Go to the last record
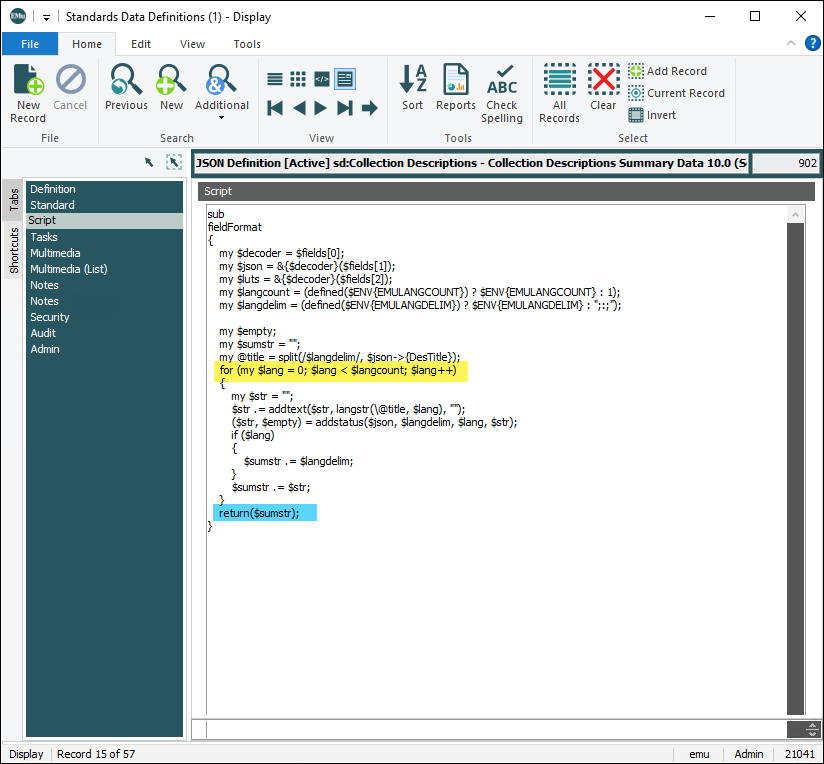This screenshot has height=764, width=824. click(x=345, y=108)
